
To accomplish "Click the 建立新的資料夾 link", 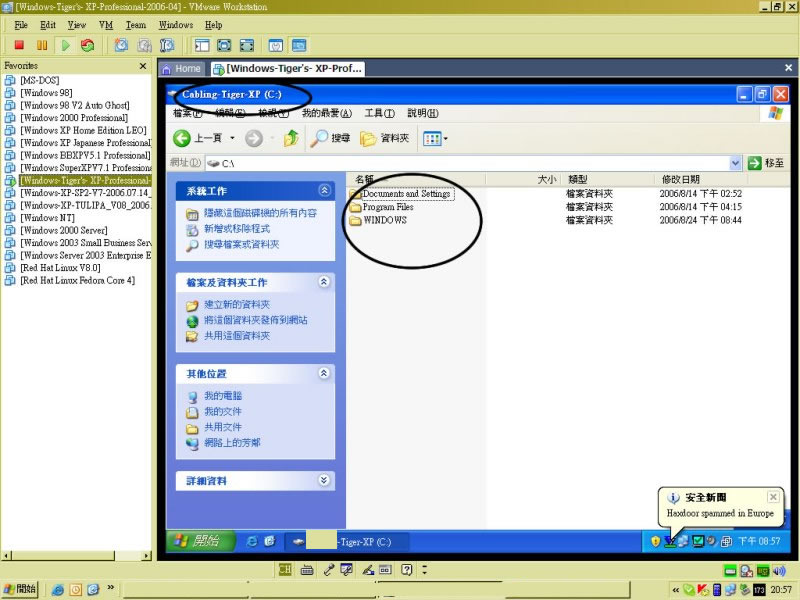I will click(237, 305).
